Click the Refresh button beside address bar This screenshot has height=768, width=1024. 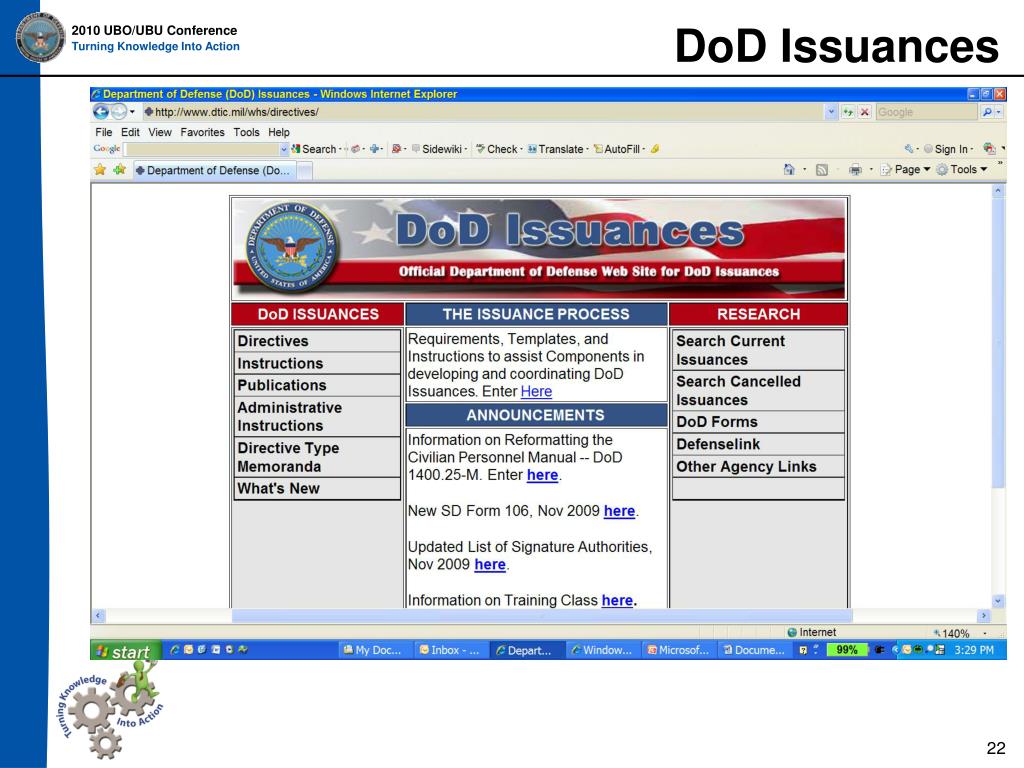coord(848,112)
